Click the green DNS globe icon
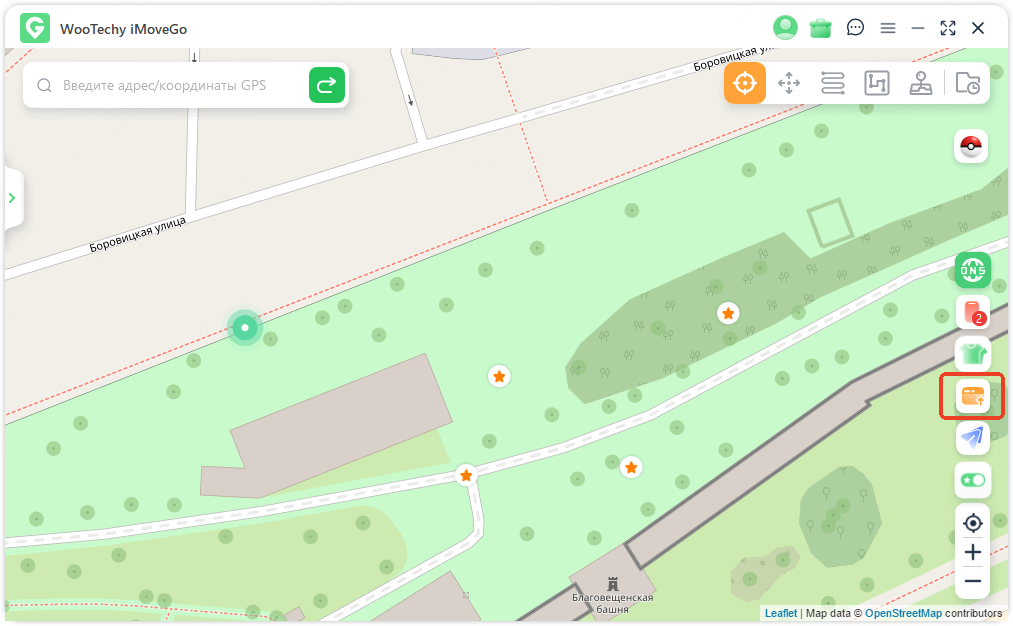Viewport: 1013px width, 626px height. pos(973,270)
